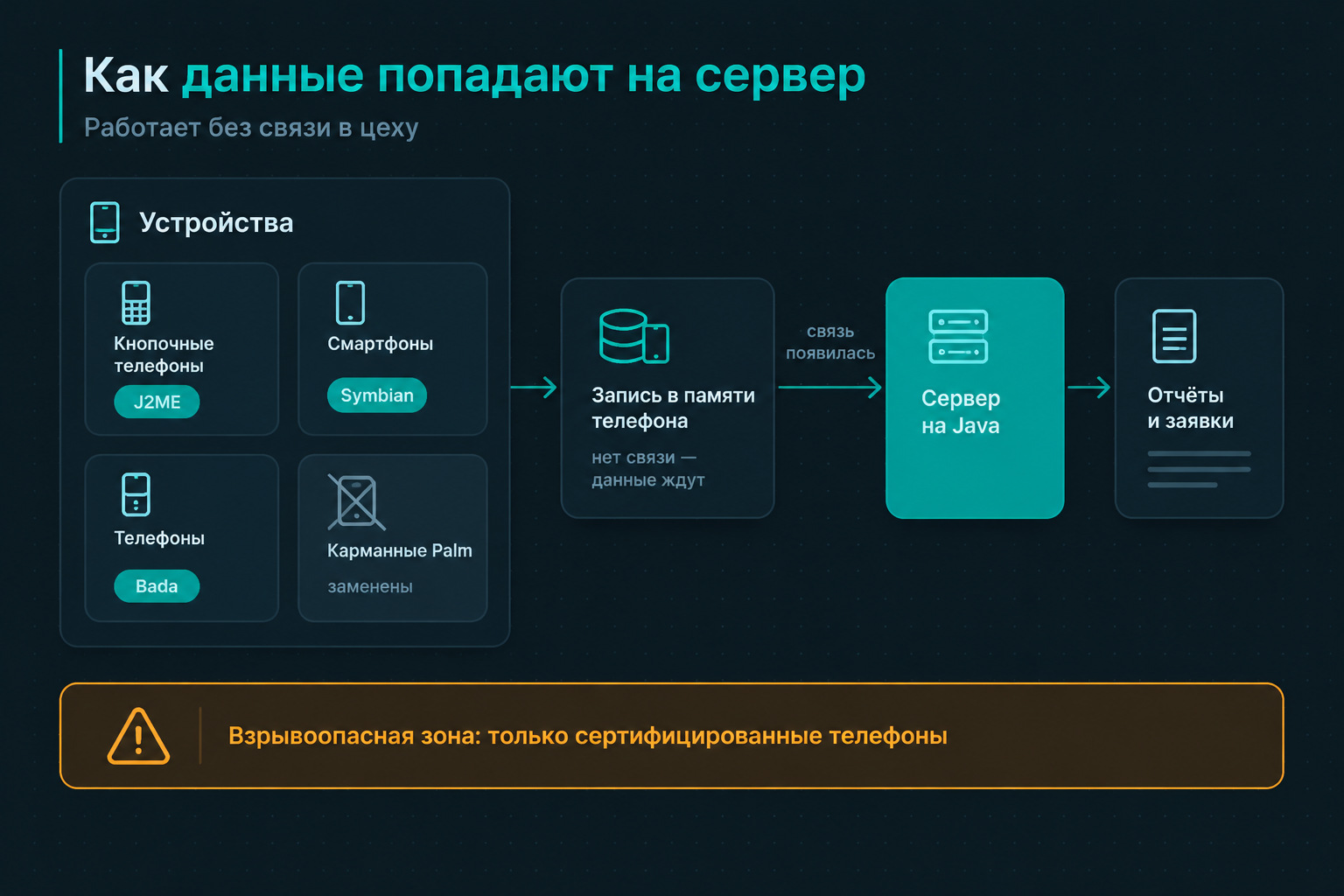Select the keypad phone icon above Кнопочные телефоны
This screenshot has width=1344, height=896.
tap(136, 303)
